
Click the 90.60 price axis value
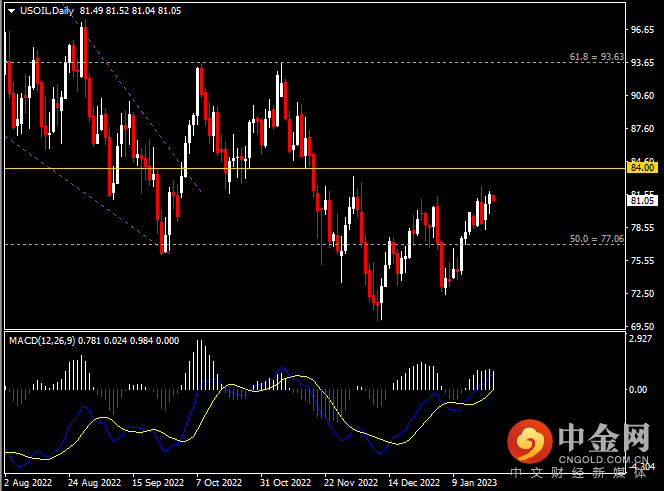pos(642,95)
